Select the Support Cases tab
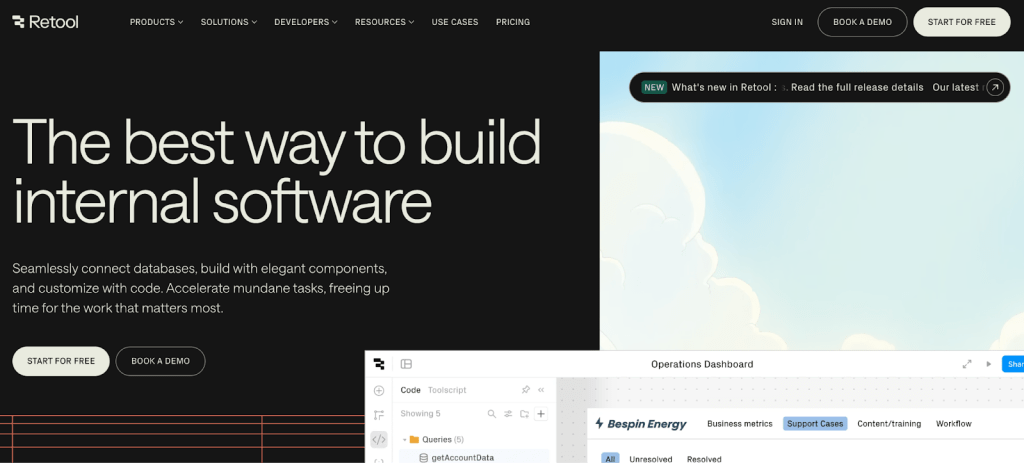Image resolution: width=1024 pixels, height=463 pixels. click(x=815, y=424)
